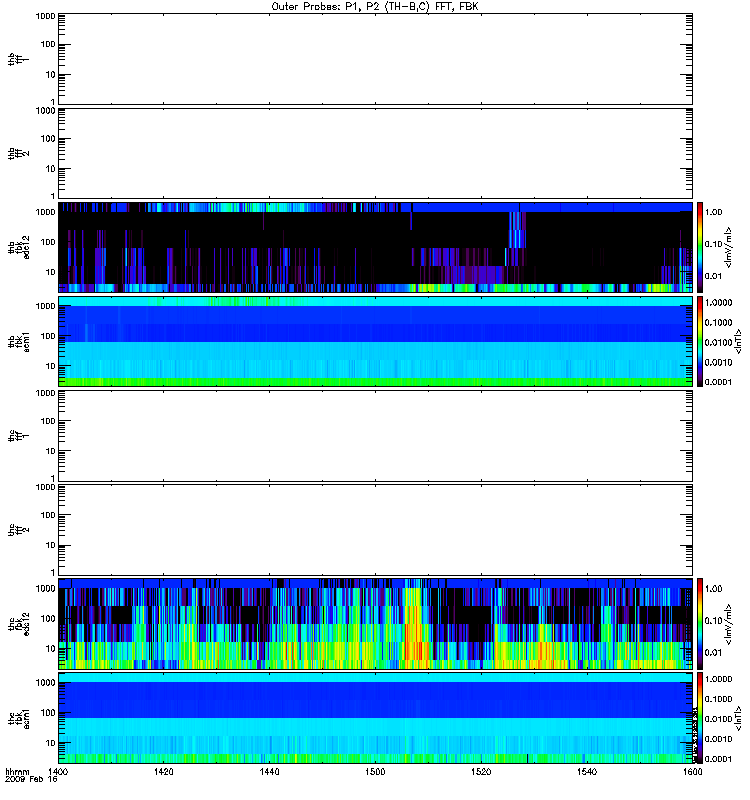Select the empty thc fff 2 panel
750x800 pixels.
point(376,530)
